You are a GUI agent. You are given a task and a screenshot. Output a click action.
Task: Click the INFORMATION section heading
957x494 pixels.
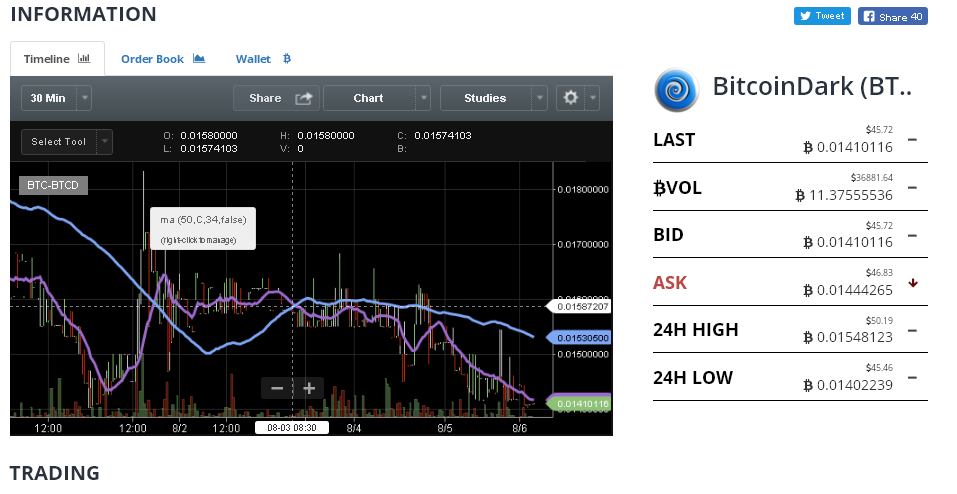84,14
